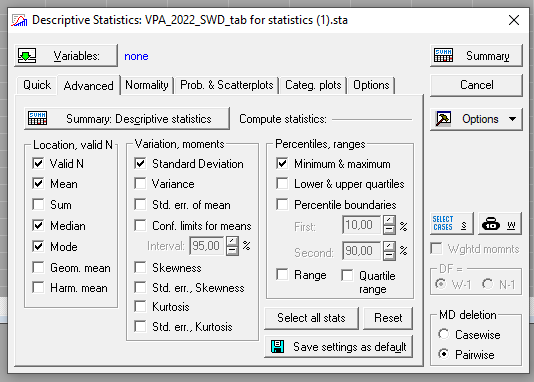The image size is (534, 382).
Task: Open the Options tab
Action: tap(371, 85)
